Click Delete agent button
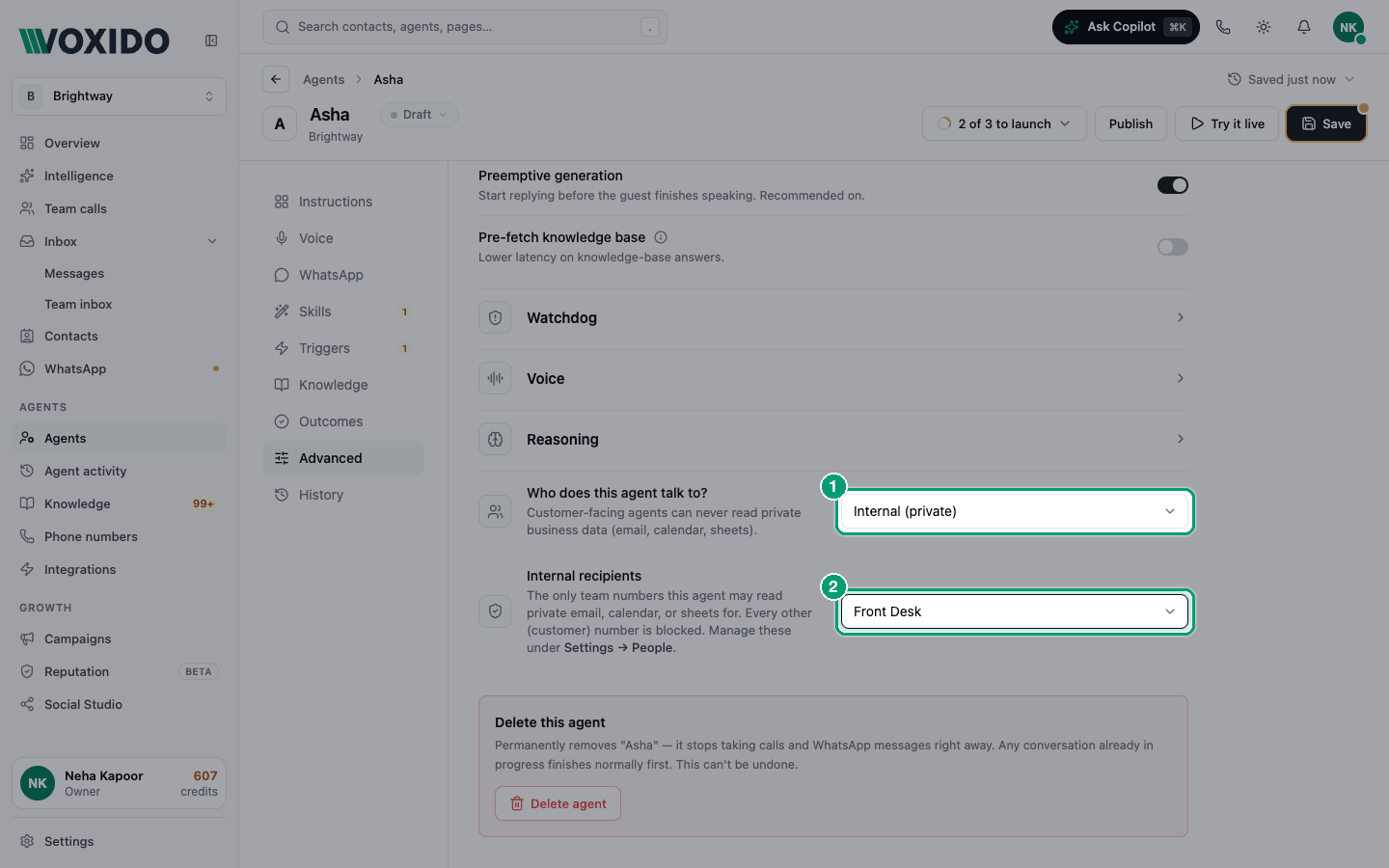This screenshot has height=868, width=1389. click(x=558, y=803)
